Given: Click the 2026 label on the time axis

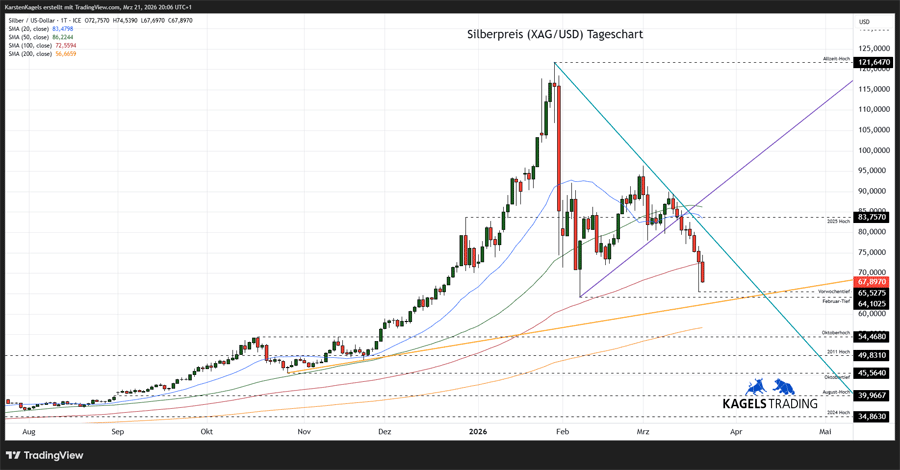Looking at the screenshot, I should 477,432.
